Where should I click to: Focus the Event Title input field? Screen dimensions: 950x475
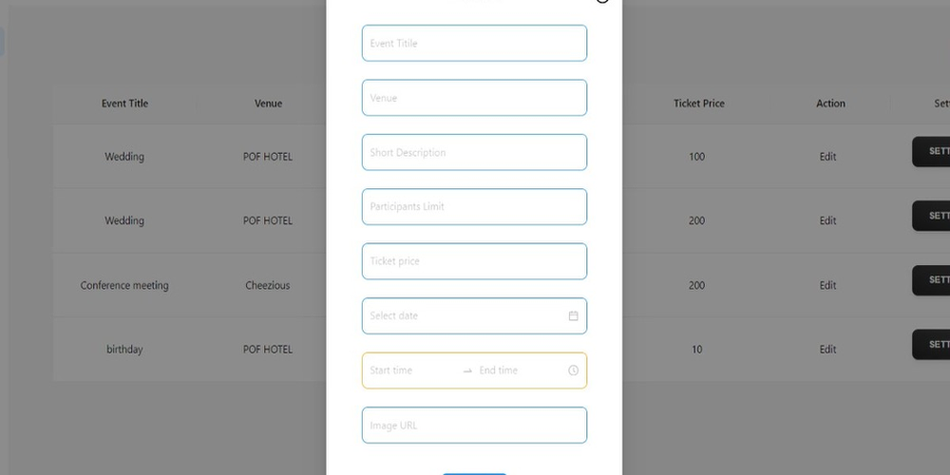[474, 44]
